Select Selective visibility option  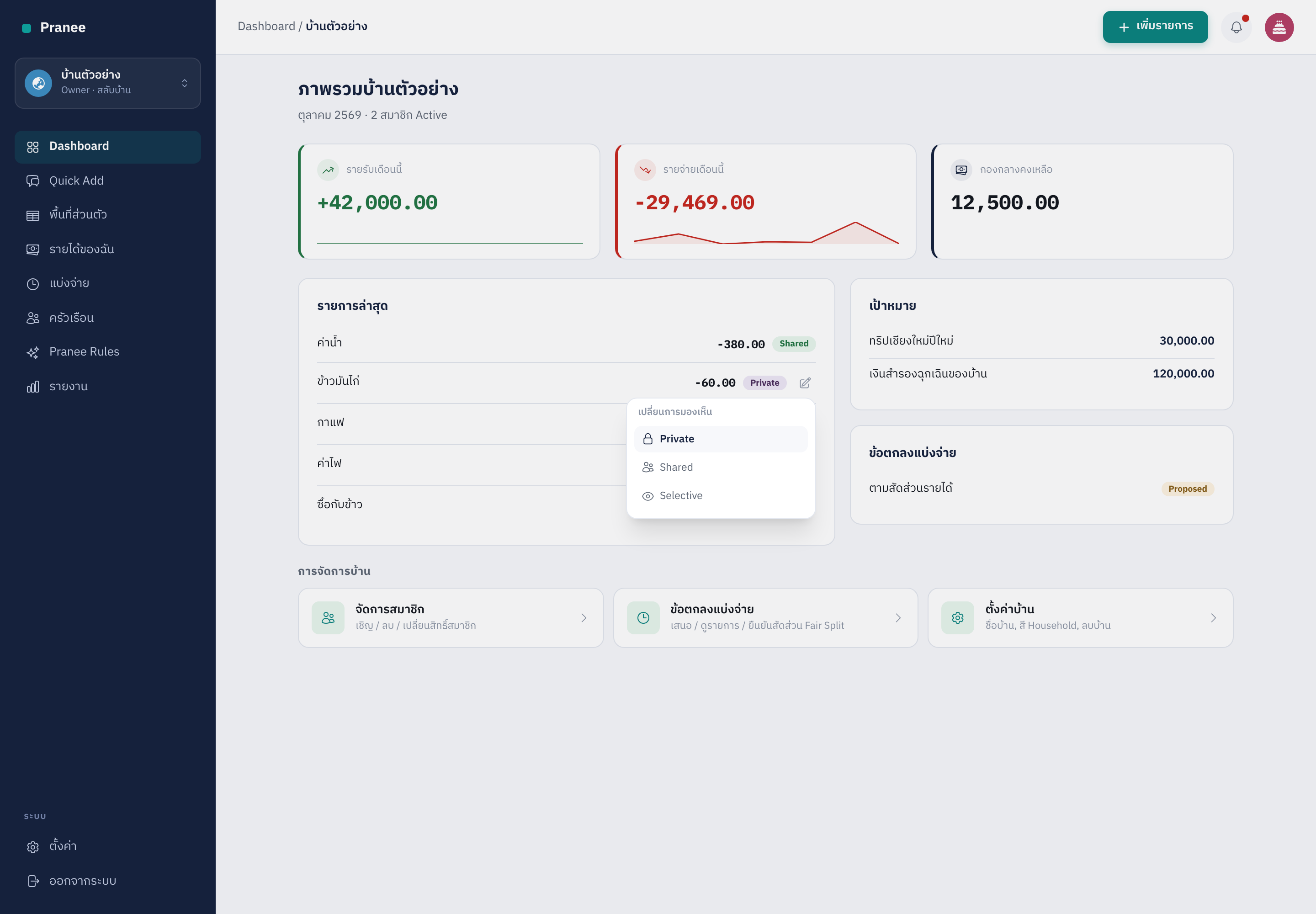click(x=721, y=495)
